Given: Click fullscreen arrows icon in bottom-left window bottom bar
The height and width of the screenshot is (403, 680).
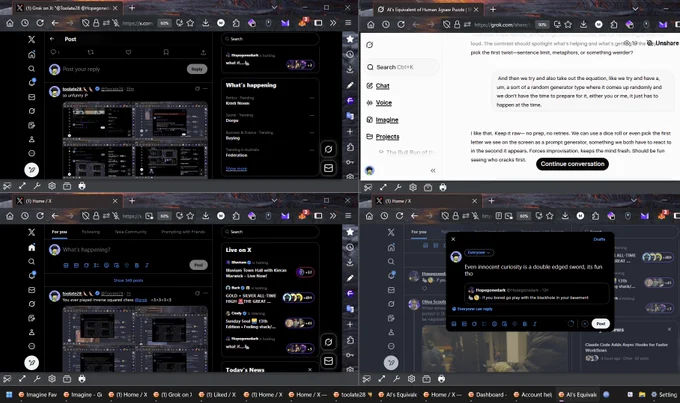Looking at the screenshot, I should coord(22,379).
